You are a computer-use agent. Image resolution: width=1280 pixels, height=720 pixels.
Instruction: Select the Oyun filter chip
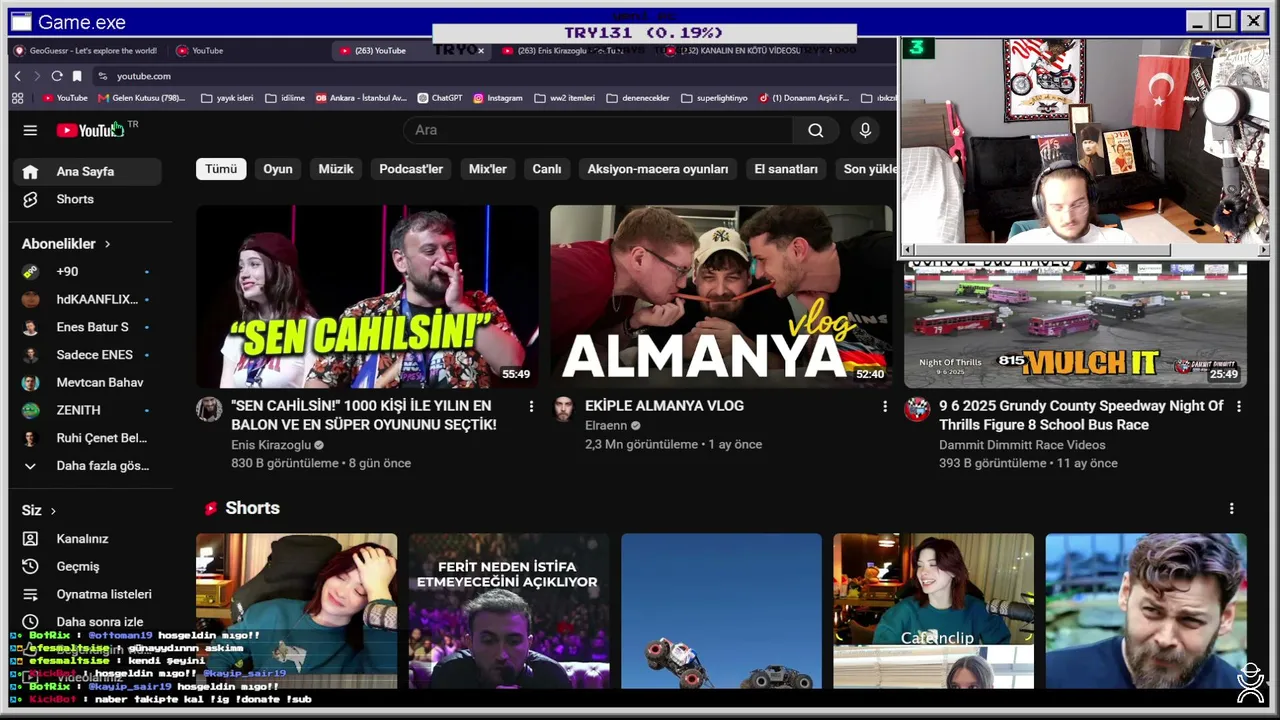(278, 169)
